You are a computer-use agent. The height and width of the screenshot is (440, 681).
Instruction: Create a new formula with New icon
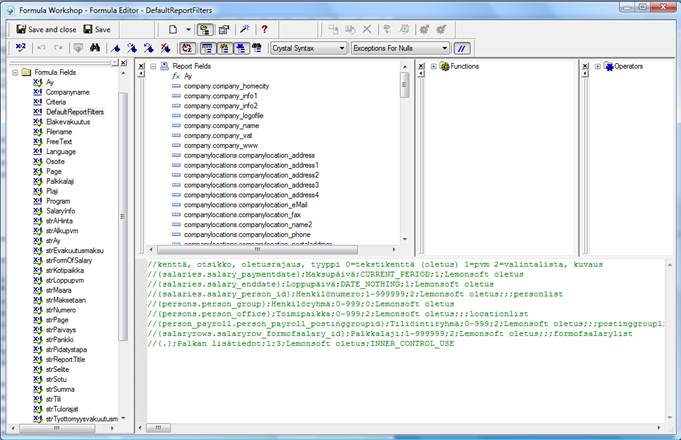[173, 30]
